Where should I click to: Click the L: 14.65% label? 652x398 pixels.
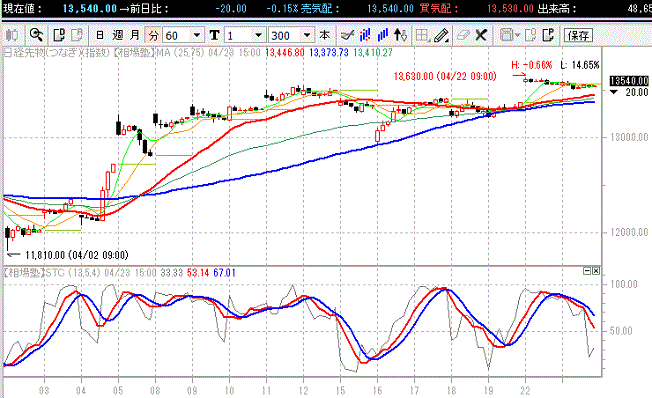point(580,65)
